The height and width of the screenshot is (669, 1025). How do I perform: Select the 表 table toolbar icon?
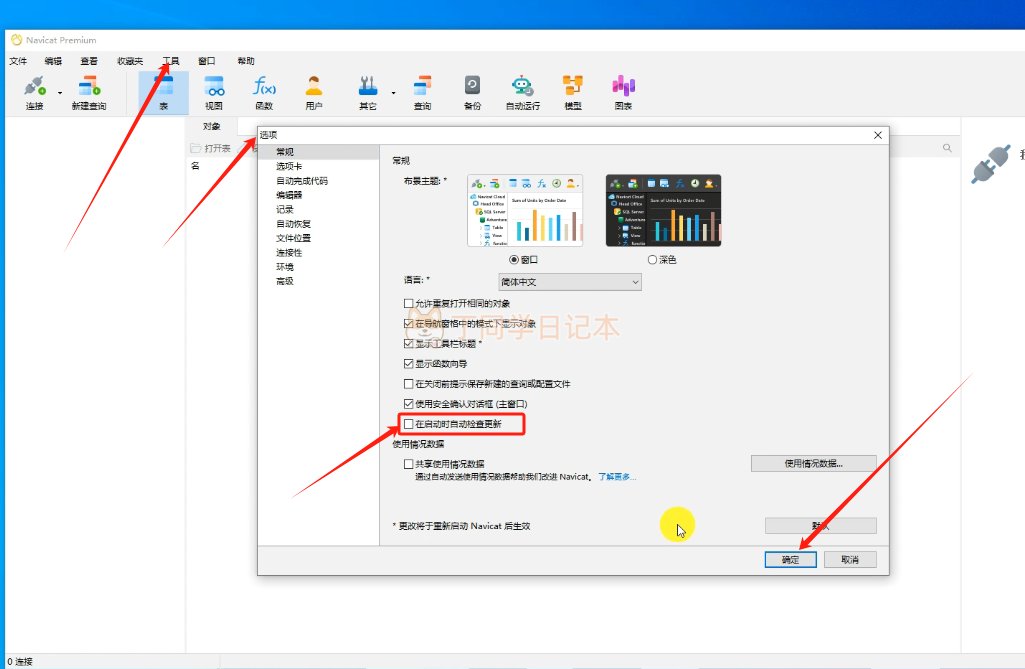(x=163, y=92)
